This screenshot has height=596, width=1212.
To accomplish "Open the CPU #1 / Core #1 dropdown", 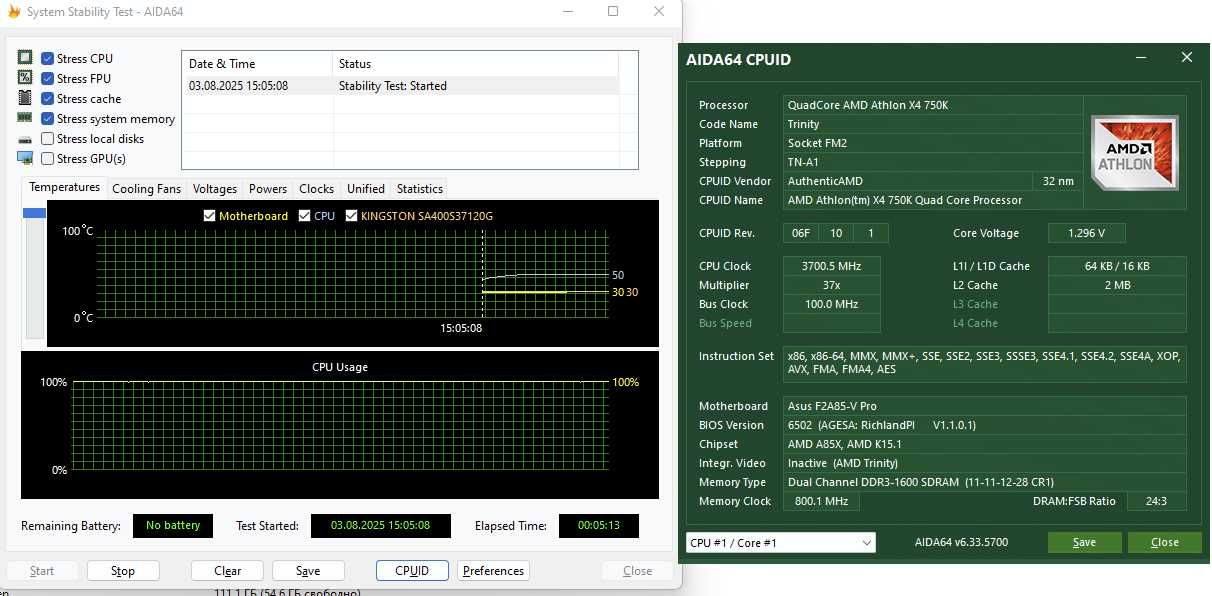I will pos(781,542).
